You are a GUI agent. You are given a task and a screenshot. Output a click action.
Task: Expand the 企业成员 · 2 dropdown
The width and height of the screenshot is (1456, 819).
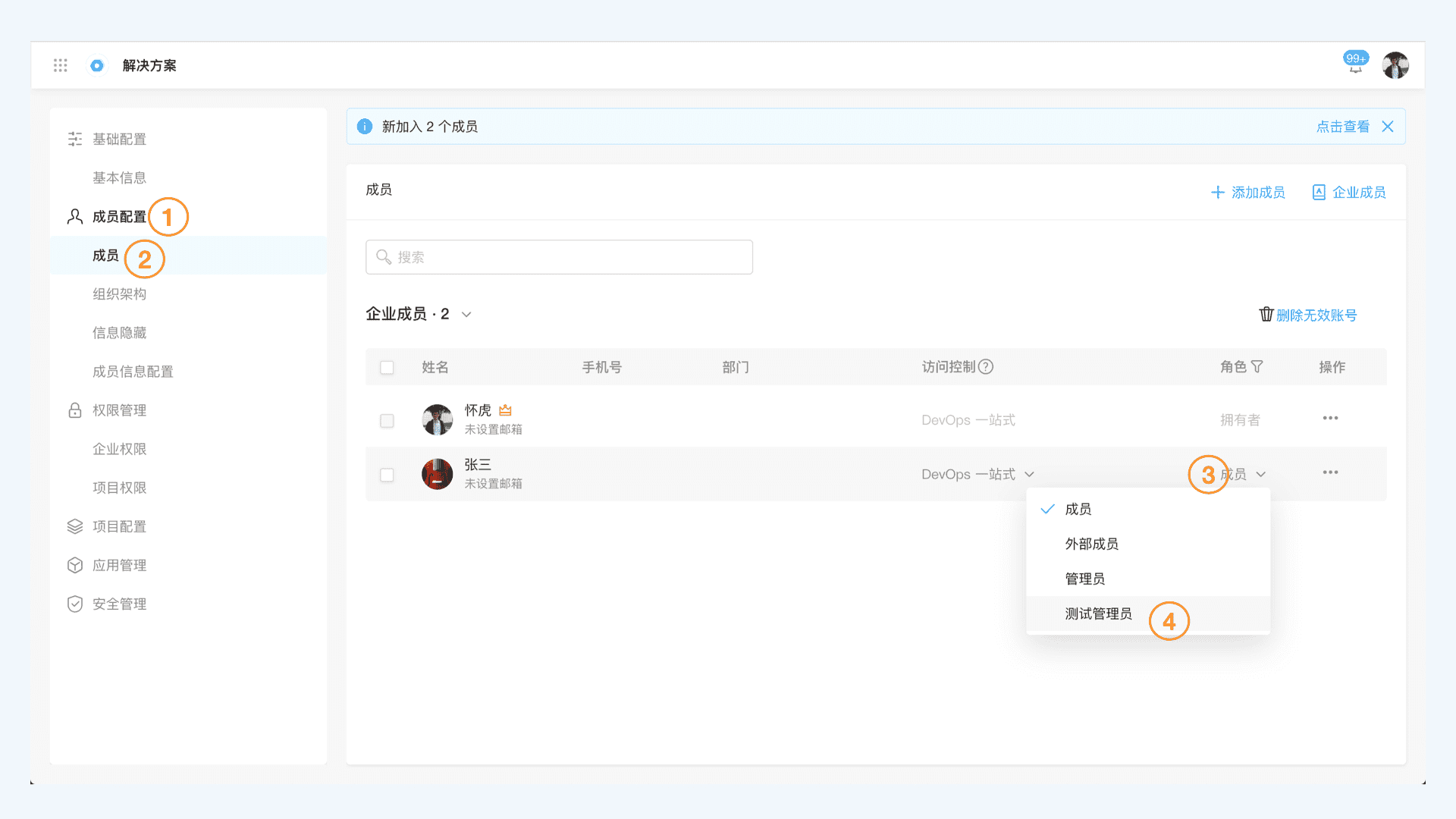click(466, 315)
